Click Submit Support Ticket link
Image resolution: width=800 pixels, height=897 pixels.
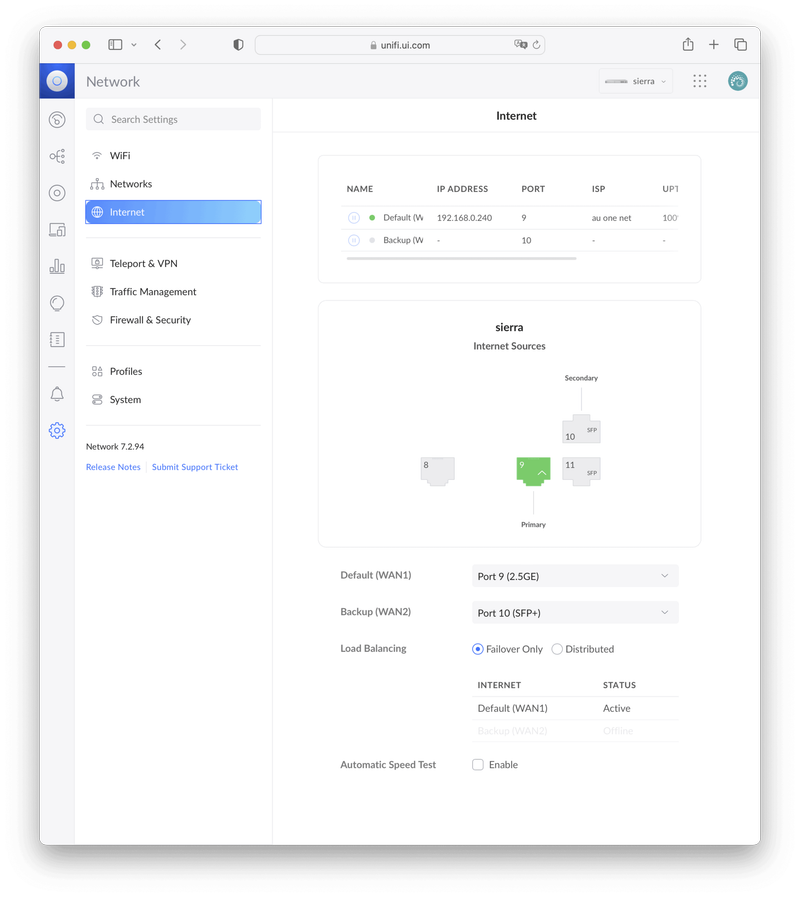click(195, 467)
